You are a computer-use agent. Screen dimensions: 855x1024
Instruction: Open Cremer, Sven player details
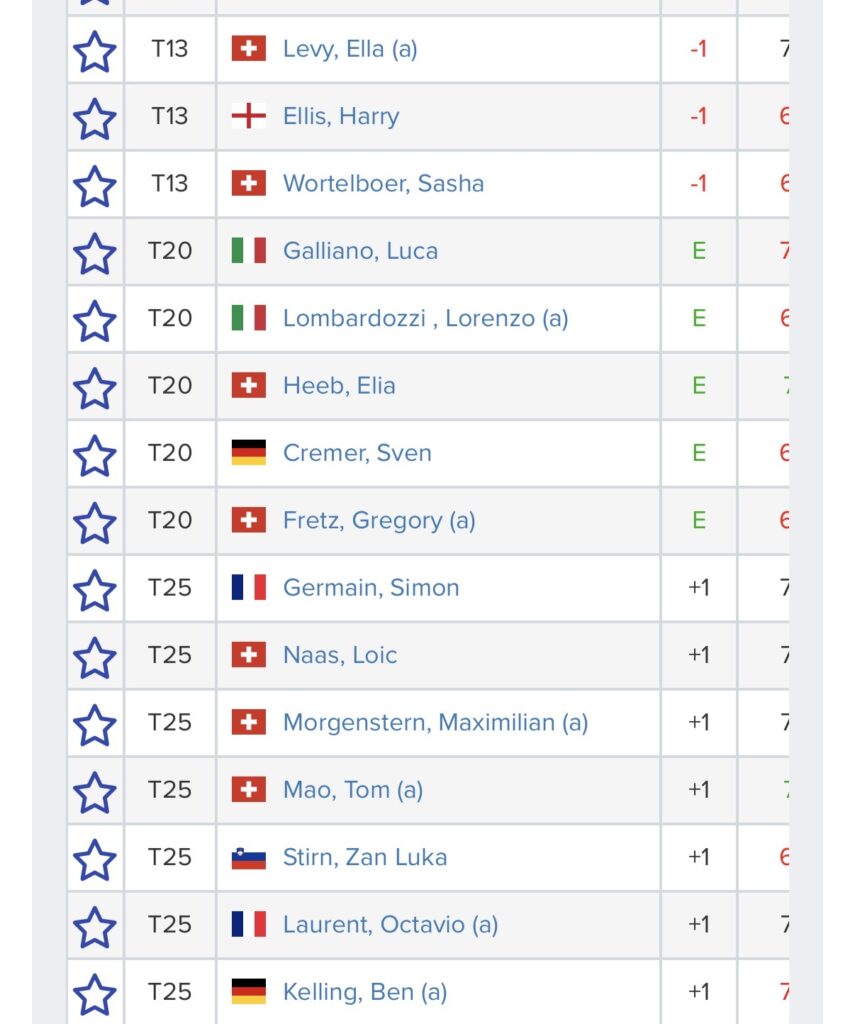coord(357,453)
